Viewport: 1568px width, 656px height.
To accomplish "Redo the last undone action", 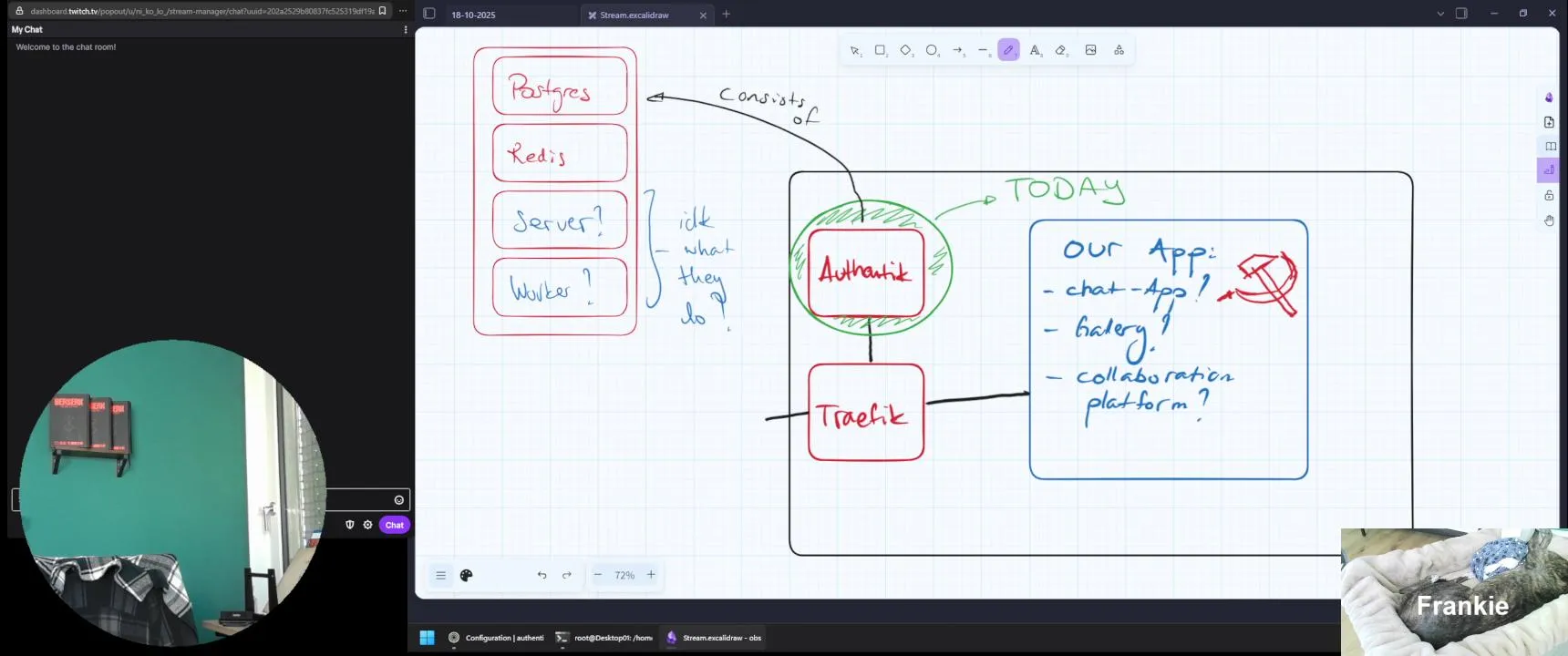I will tap(567, 575).
